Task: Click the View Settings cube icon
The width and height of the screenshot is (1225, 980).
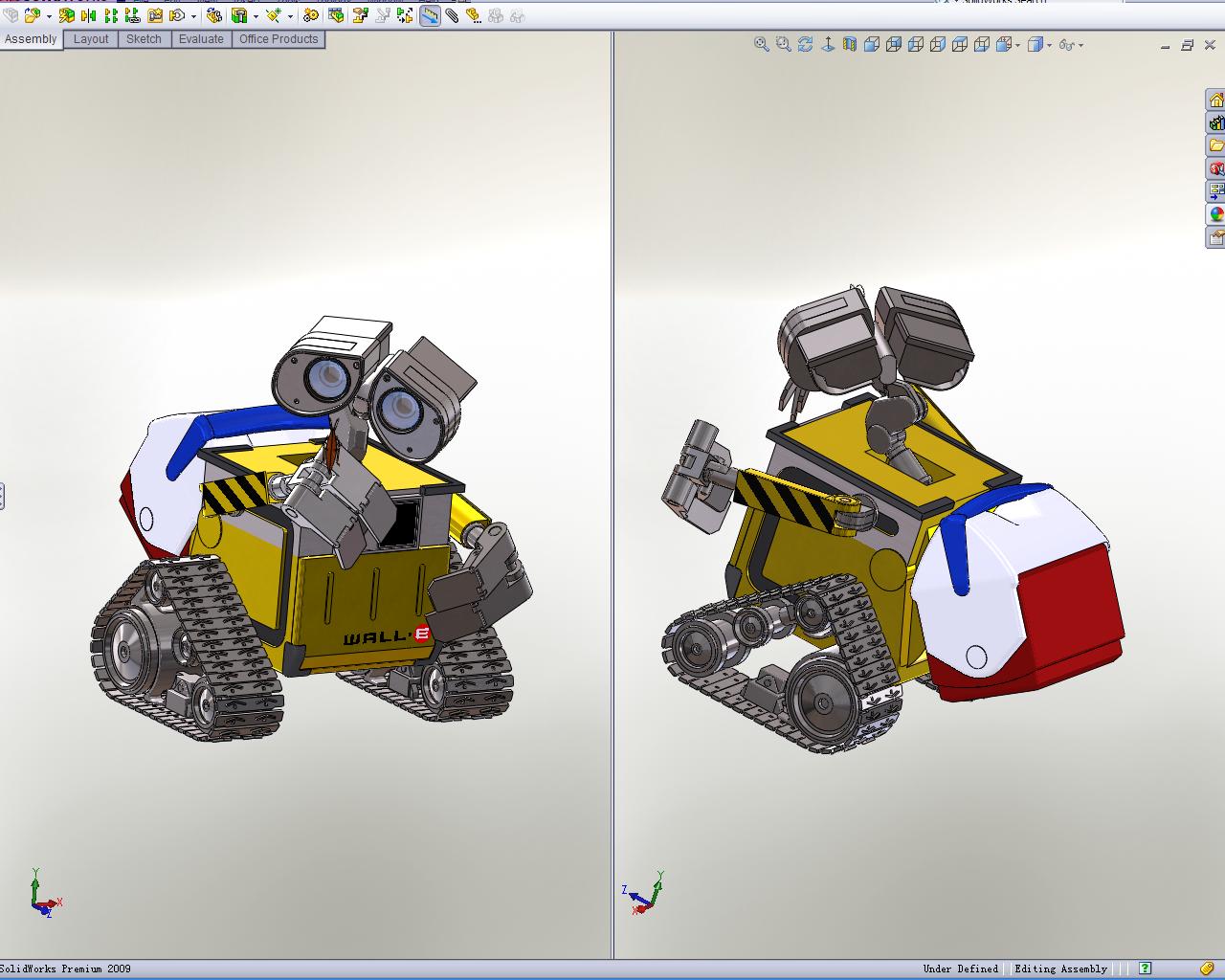Action: click(x=1035, y=44)
